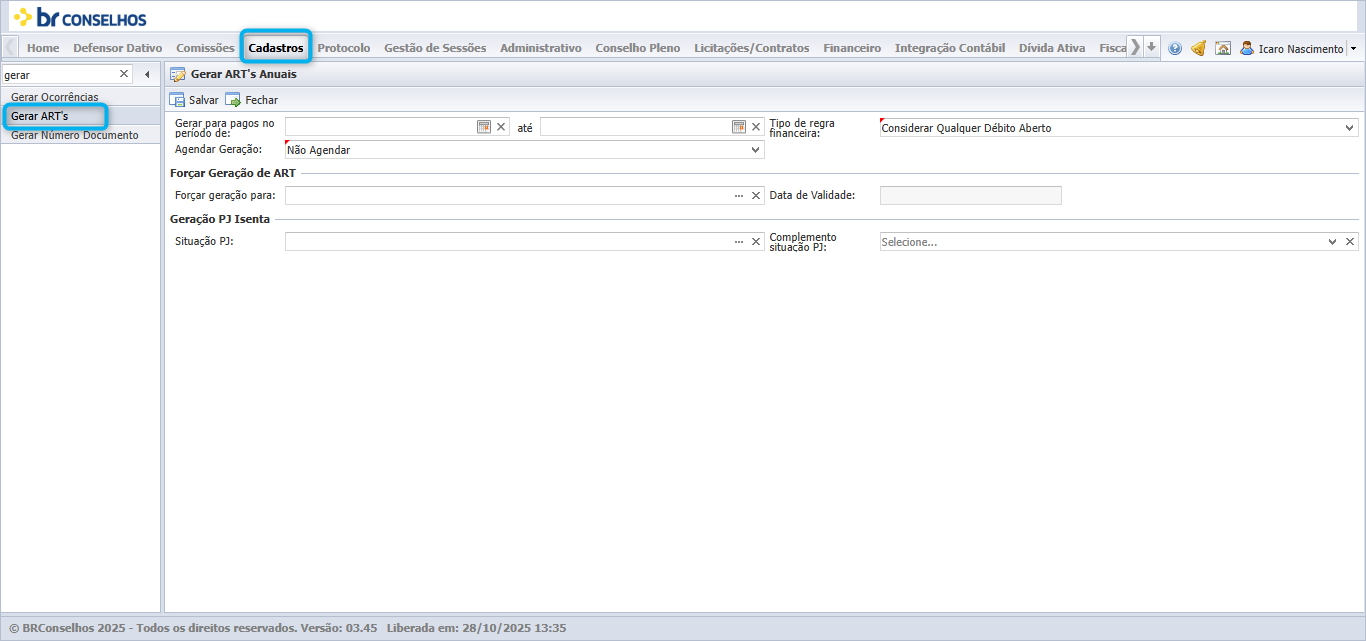The height and width of the screenshot is (641, 1366).
Task: Open lookup for Situação PJ
Action: pyautogui.click(x=739, y=242)
